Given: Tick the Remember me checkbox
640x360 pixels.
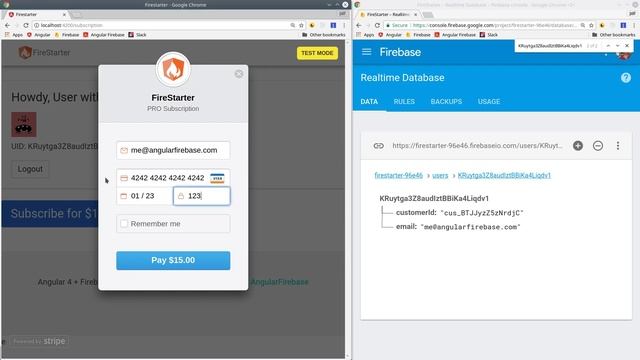Looking at the screenshot, I should point(124,224).
